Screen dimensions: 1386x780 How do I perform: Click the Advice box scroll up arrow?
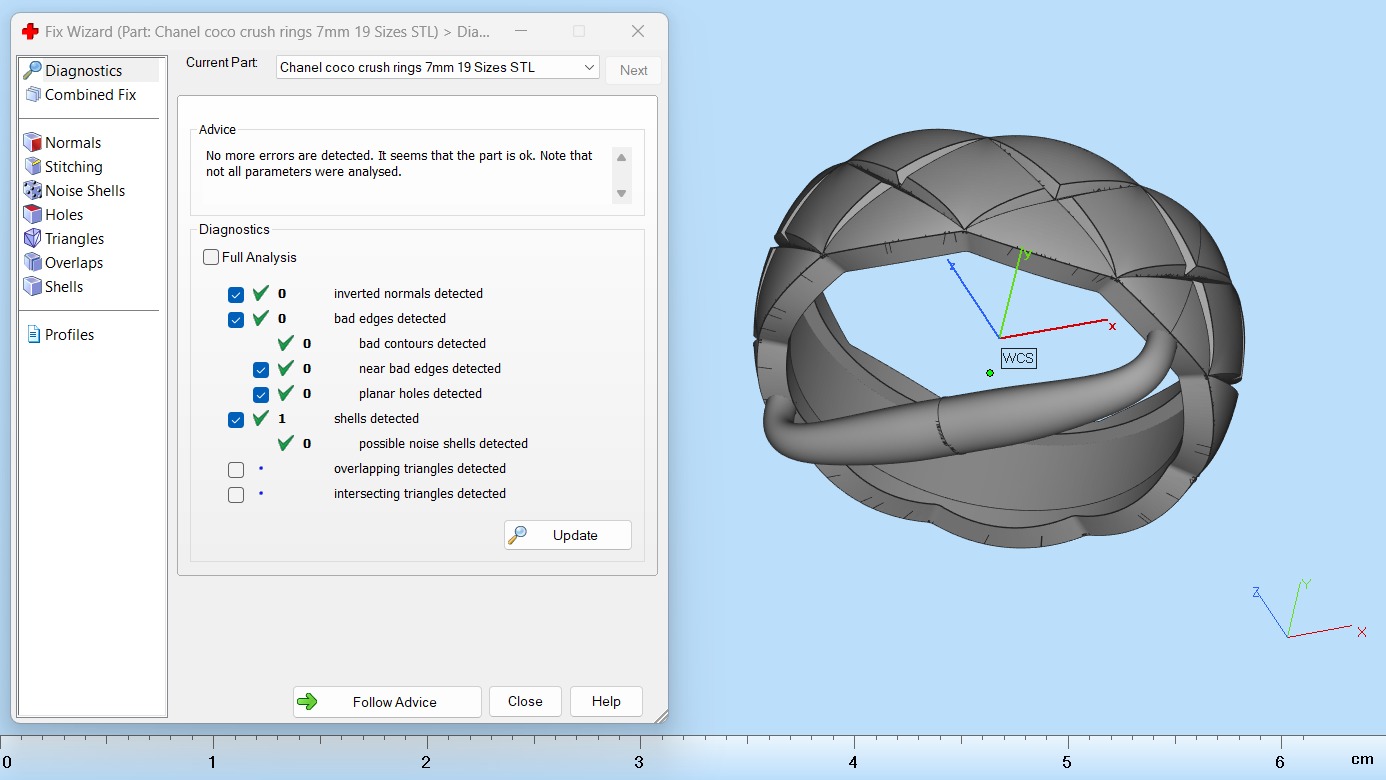[622, 158]
